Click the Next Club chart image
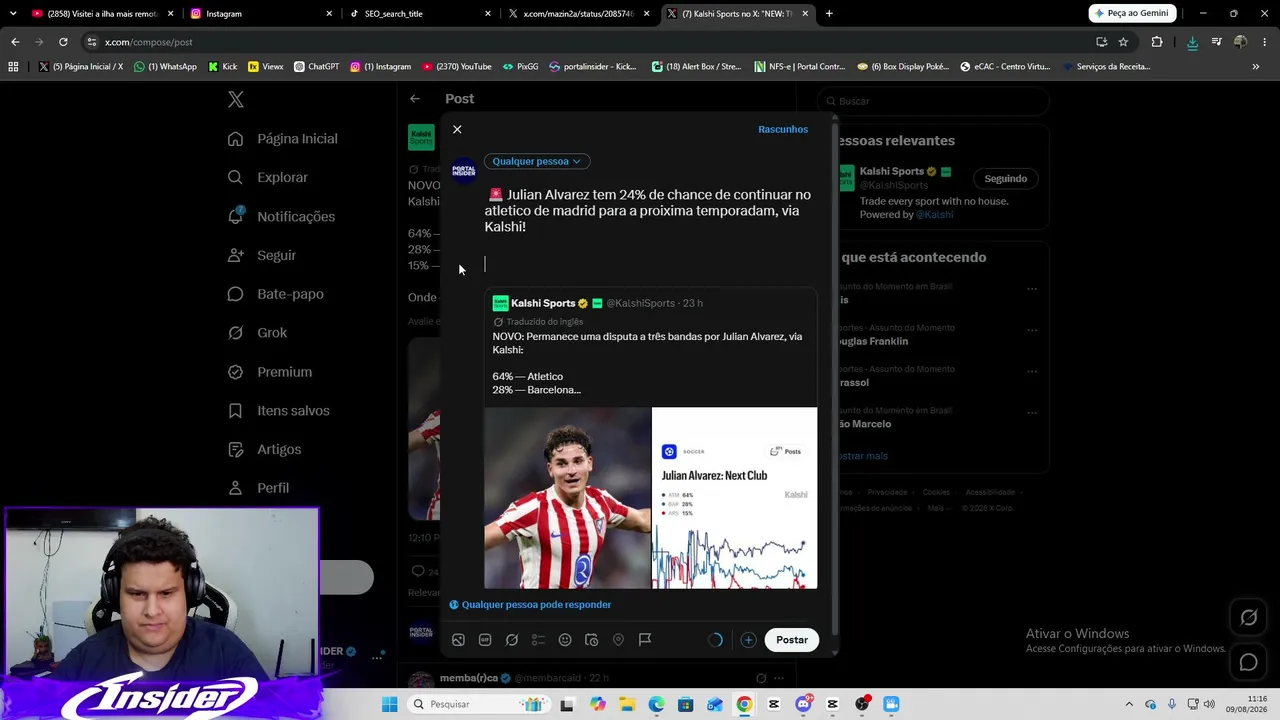The height and width of the screenshot is (720, 1280). [x=734, y=498]
